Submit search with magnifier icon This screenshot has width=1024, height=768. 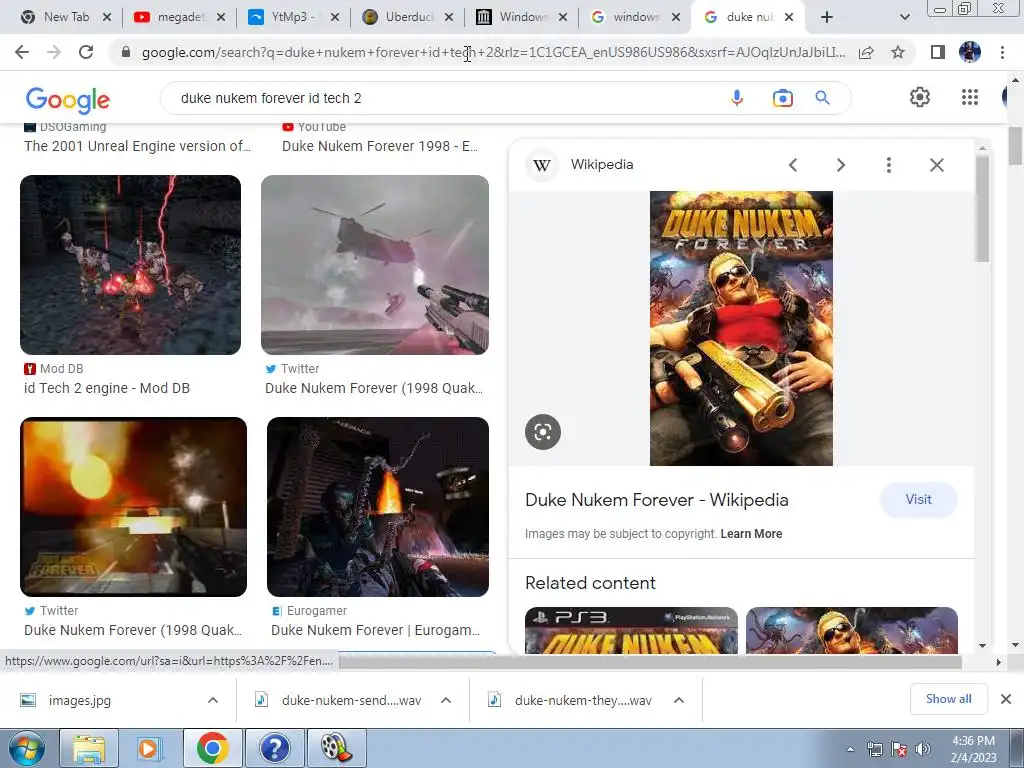coord(823,98)
